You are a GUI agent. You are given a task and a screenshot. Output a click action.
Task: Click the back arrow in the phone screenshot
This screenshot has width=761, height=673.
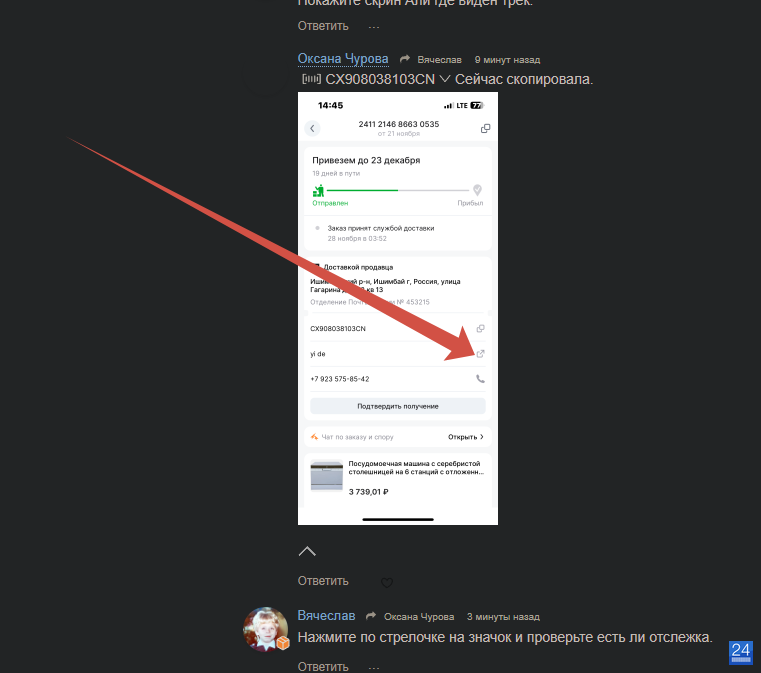[x=312, y=128]
